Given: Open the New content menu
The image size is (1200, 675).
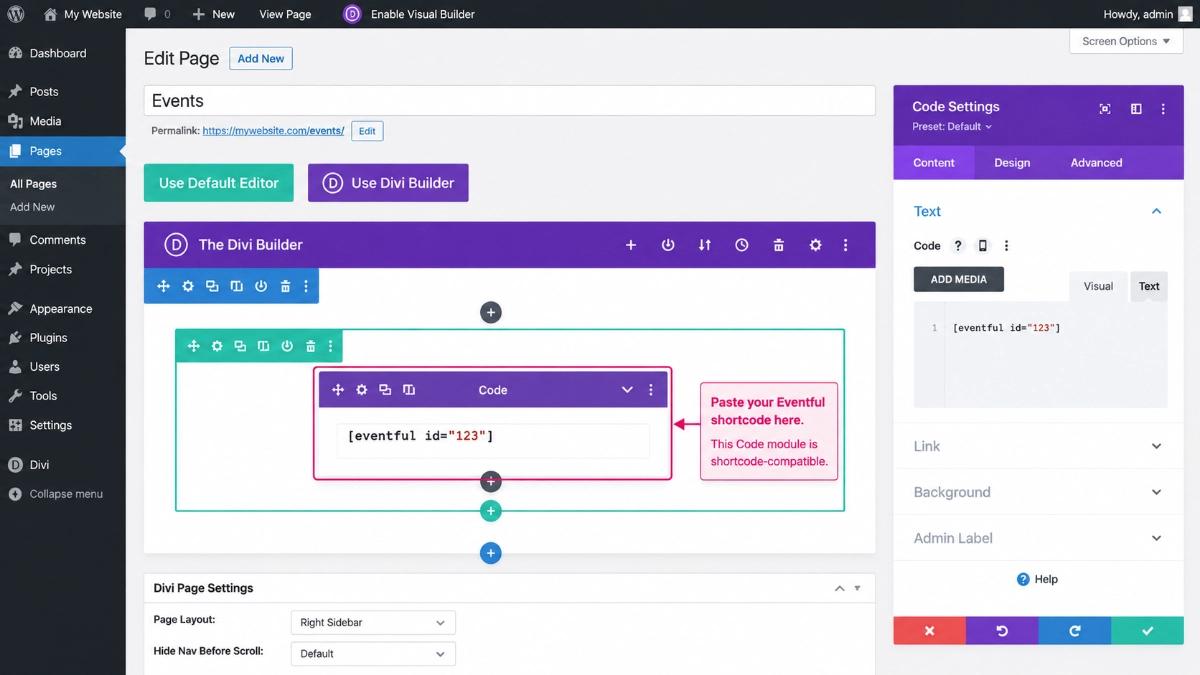Looking at the screenshot, I should (213, 14).
